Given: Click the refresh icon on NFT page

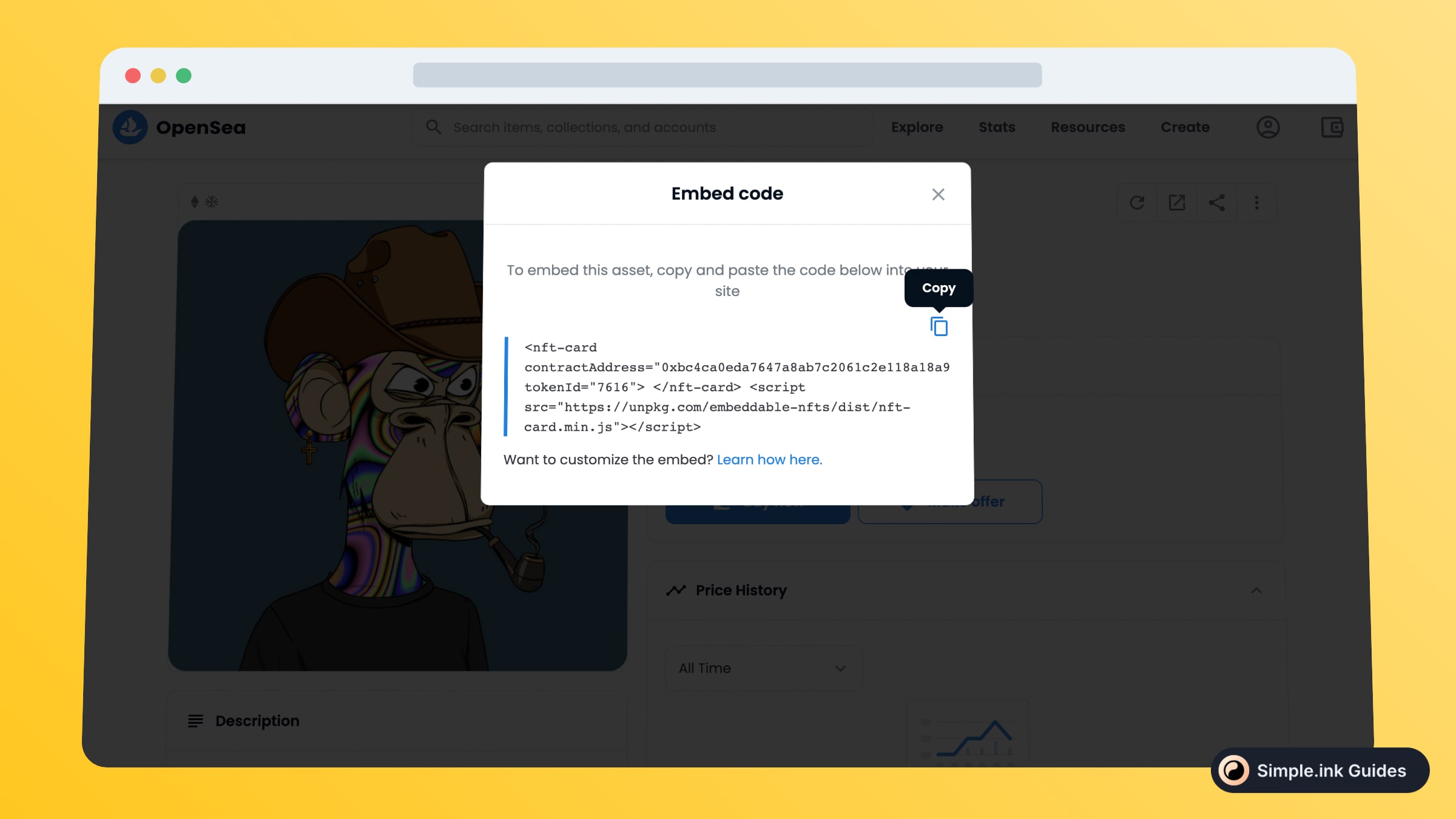Looking at the screenshot, I should pyautogui.click(x=1138, y=202).
